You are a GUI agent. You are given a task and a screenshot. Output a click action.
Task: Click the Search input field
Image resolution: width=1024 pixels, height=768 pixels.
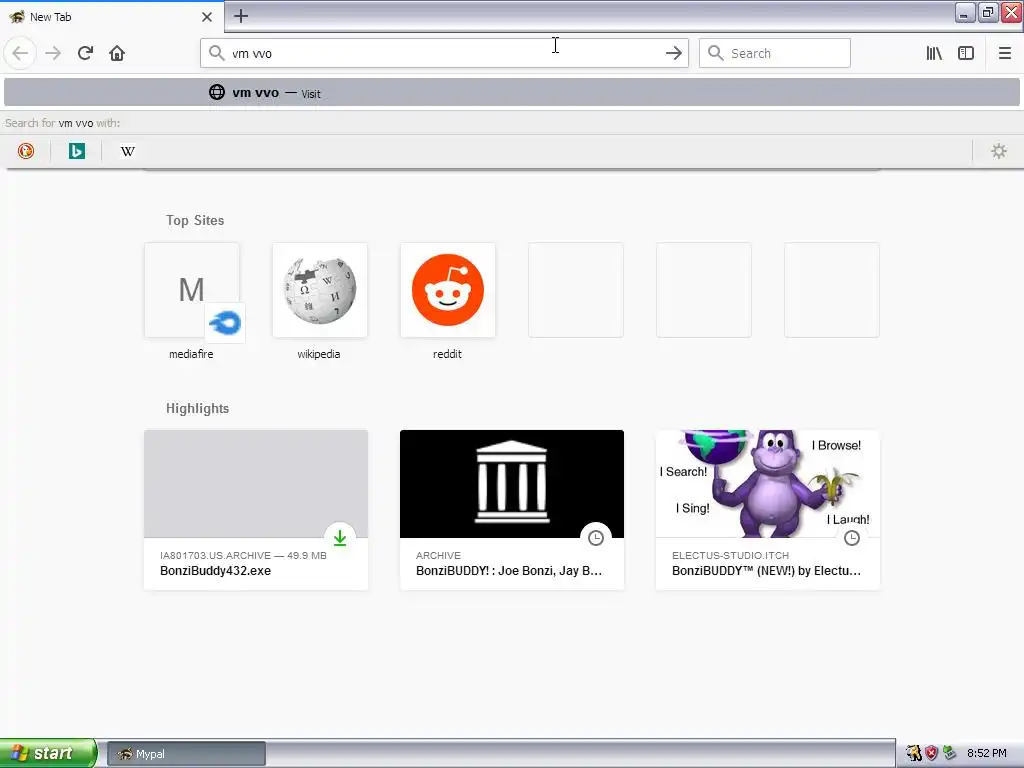(x=775, y=53)
